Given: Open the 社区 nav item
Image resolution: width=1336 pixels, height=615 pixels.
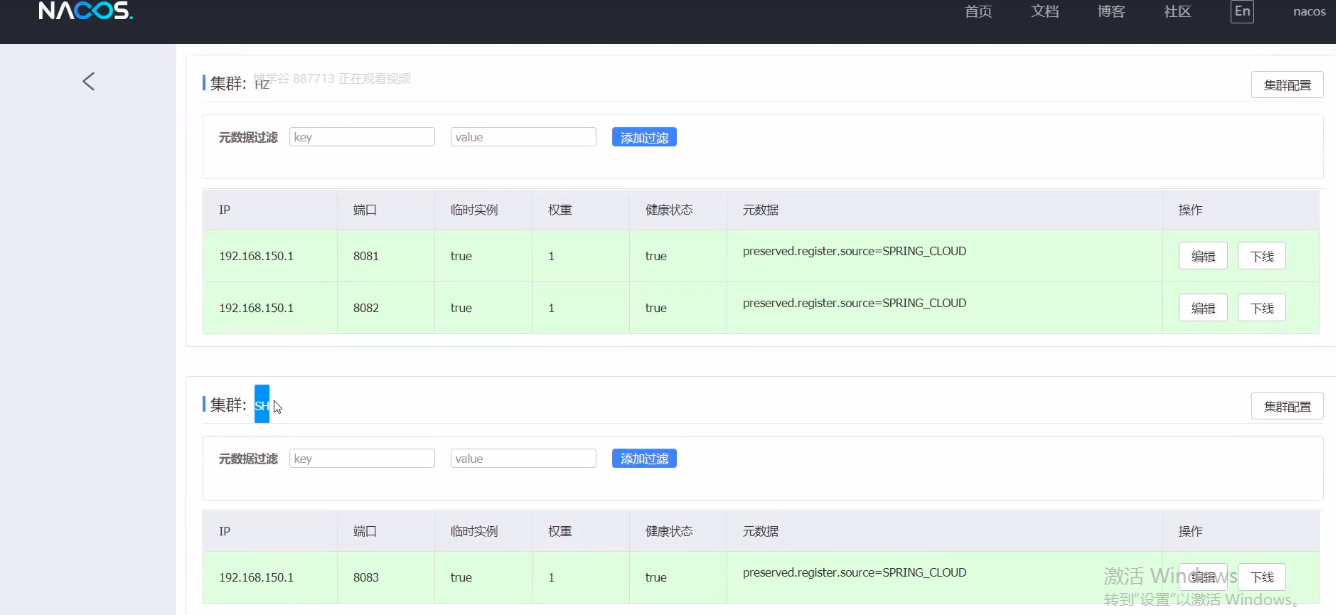Looking at the screenshot, I should [1178, 12].
